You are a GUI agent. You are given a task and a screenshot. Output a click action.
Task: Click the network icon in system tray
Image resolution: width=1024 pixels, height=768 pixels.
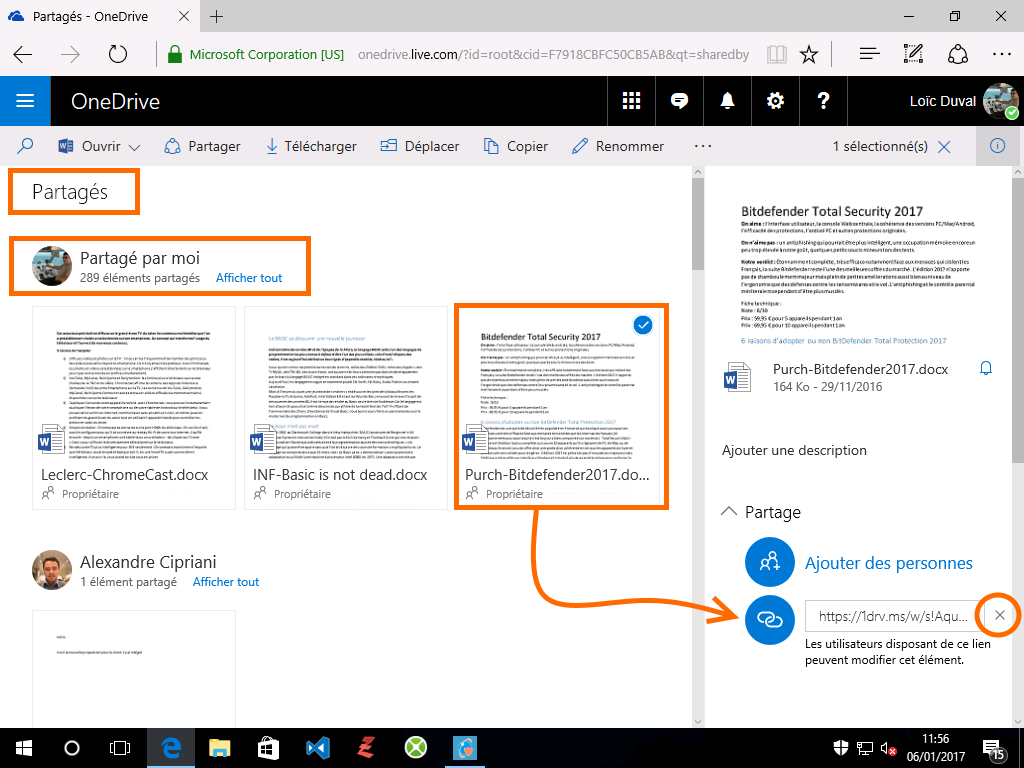[865, 749]
